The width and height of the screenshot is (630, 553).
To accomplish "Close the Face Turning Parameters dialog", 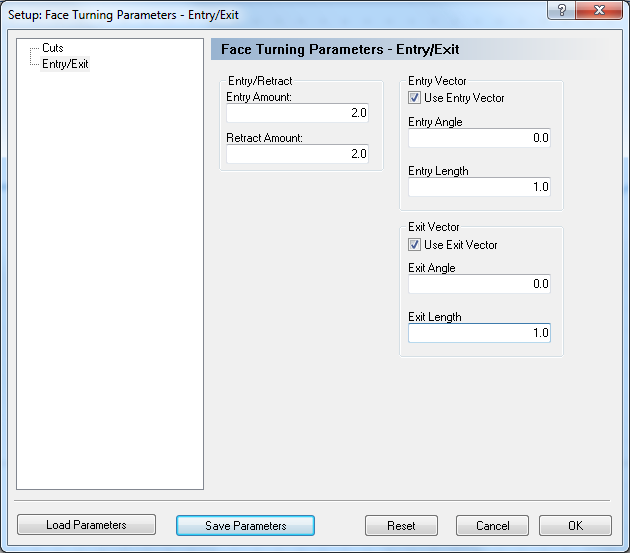I will 599,10.
